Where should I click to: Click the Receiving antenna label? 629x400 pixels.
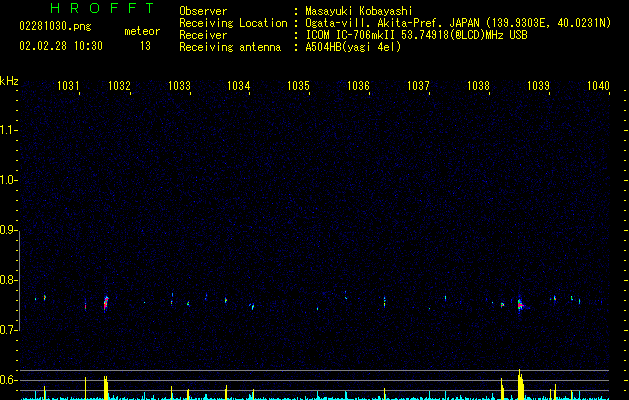click(230, 47)
